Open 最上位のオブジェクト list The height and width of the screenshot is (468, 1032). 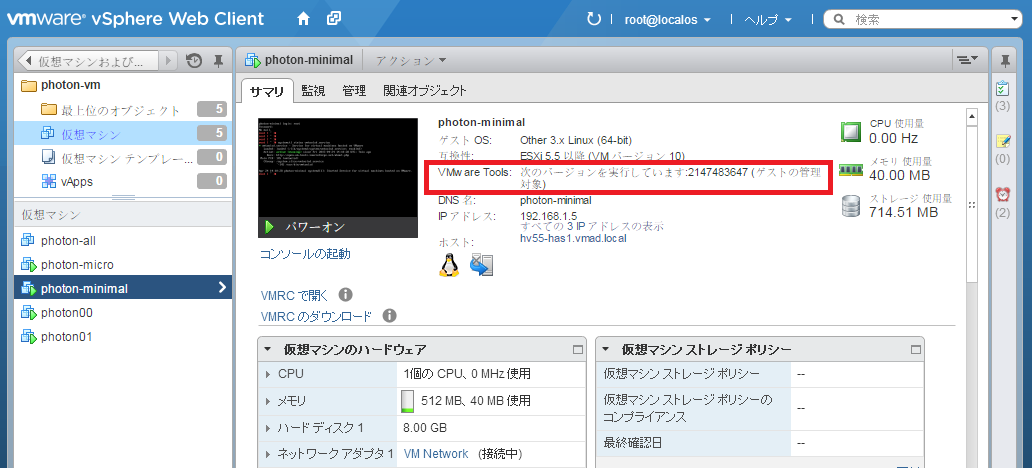(x=120, y=110)
